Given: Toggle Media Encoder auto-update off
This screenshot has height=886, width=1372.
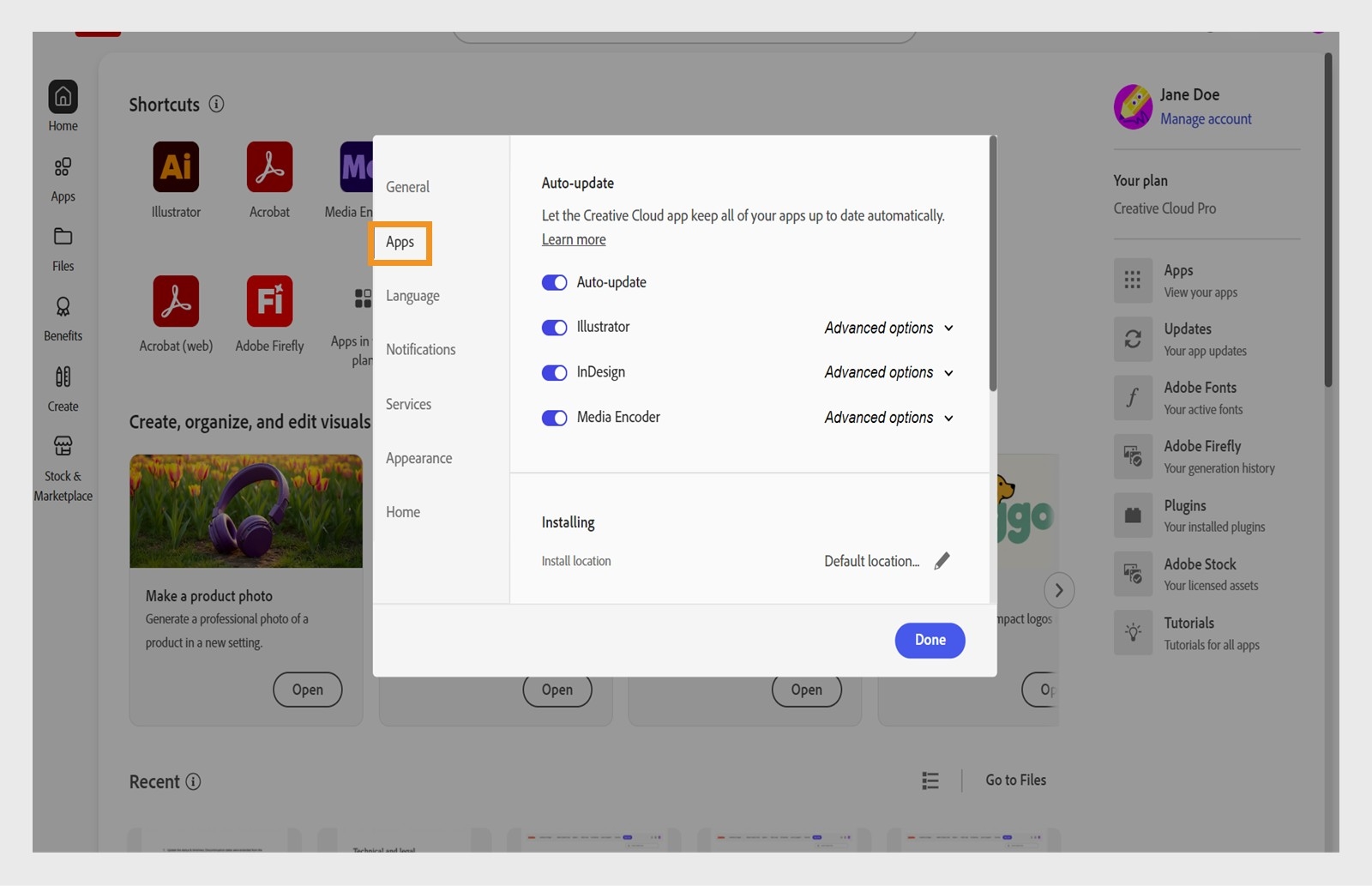Looking at the screenshot, I should [x=555, y=418].
